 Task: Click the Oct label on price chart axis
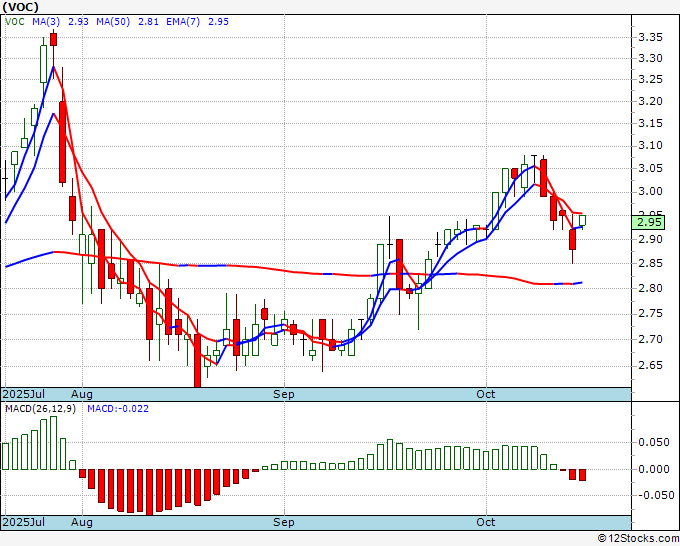point(486,394)
